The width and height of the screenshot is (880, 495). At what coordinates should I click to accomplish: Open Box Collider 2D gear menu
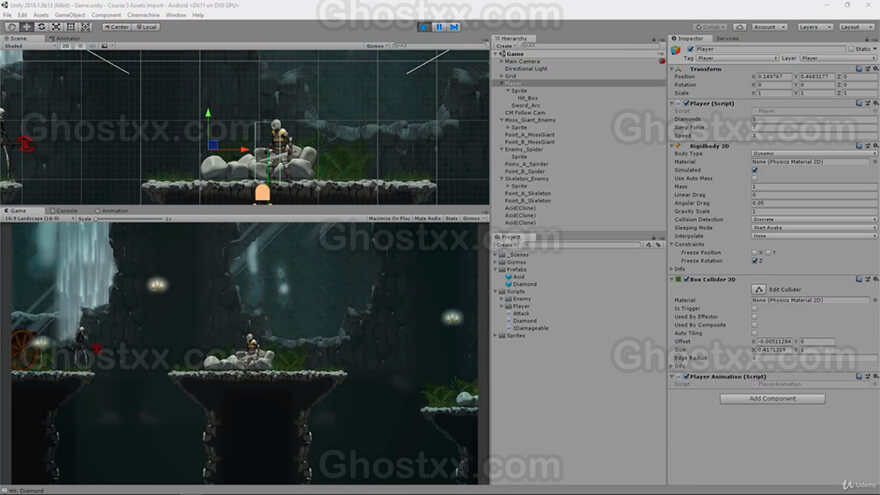click(875, 279)
